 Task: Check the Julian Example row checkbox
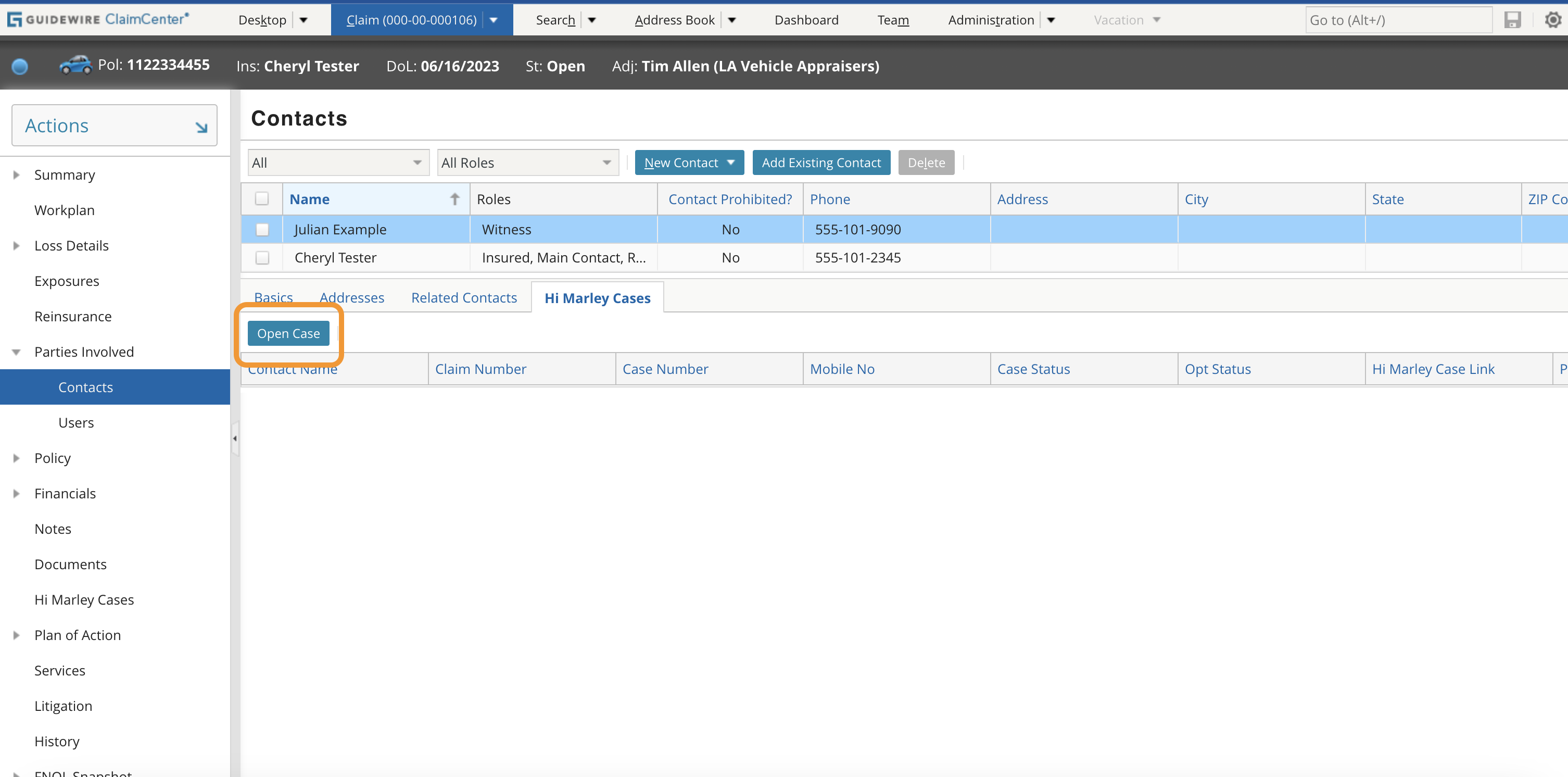[262, 230]
